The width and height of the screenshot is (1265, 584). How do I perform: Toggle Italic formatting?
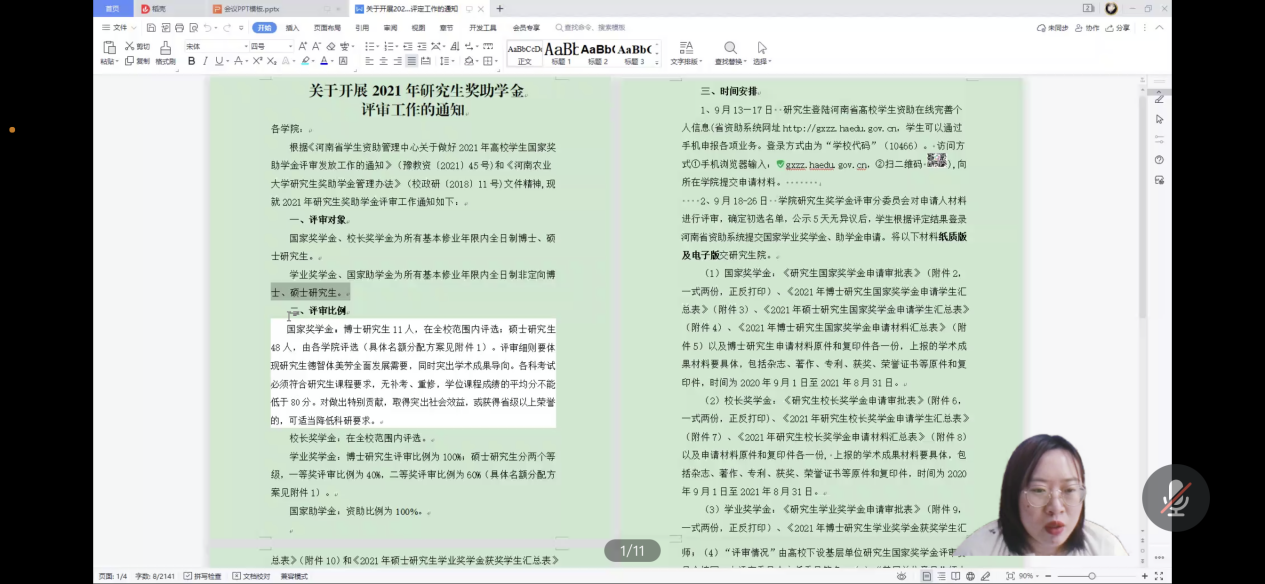(x=205, y=62)
